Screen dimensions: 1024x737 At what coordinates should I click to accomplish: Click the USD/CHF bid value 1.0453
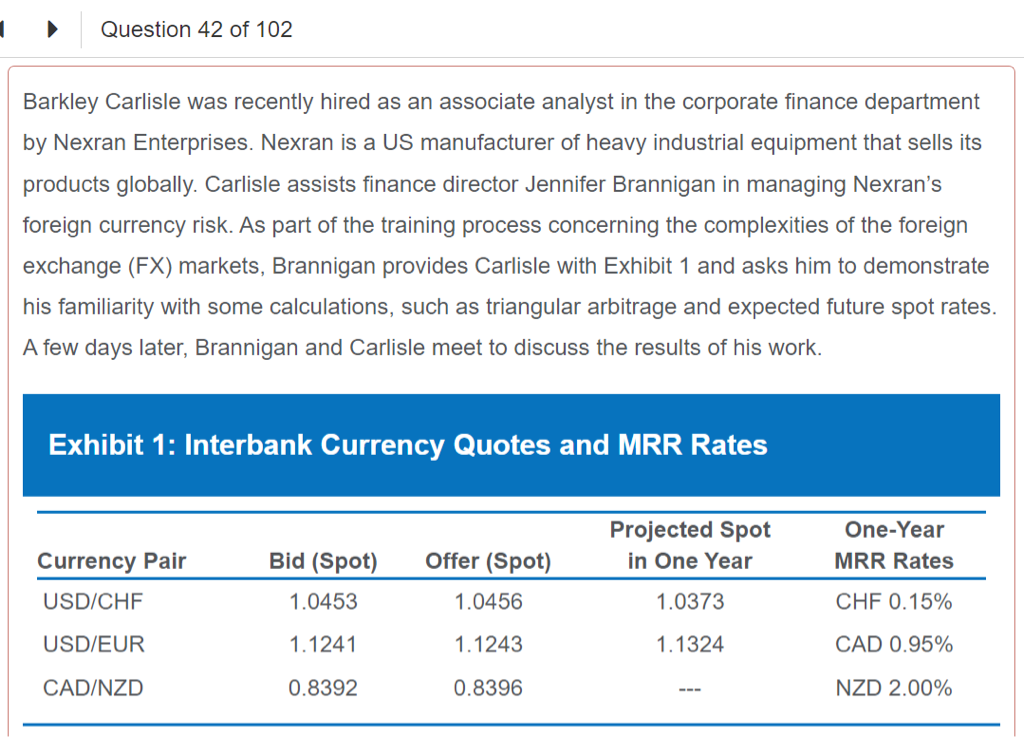[x=323, y=602]
